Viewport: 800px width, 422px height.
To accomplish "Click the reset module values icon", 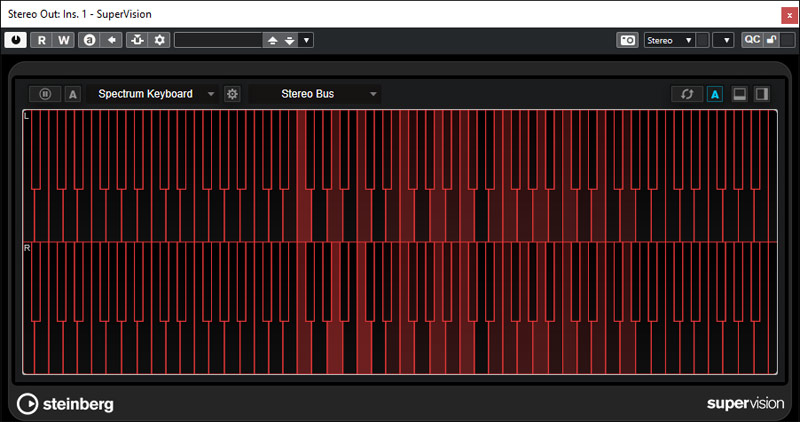I will [x=686, y=94].
